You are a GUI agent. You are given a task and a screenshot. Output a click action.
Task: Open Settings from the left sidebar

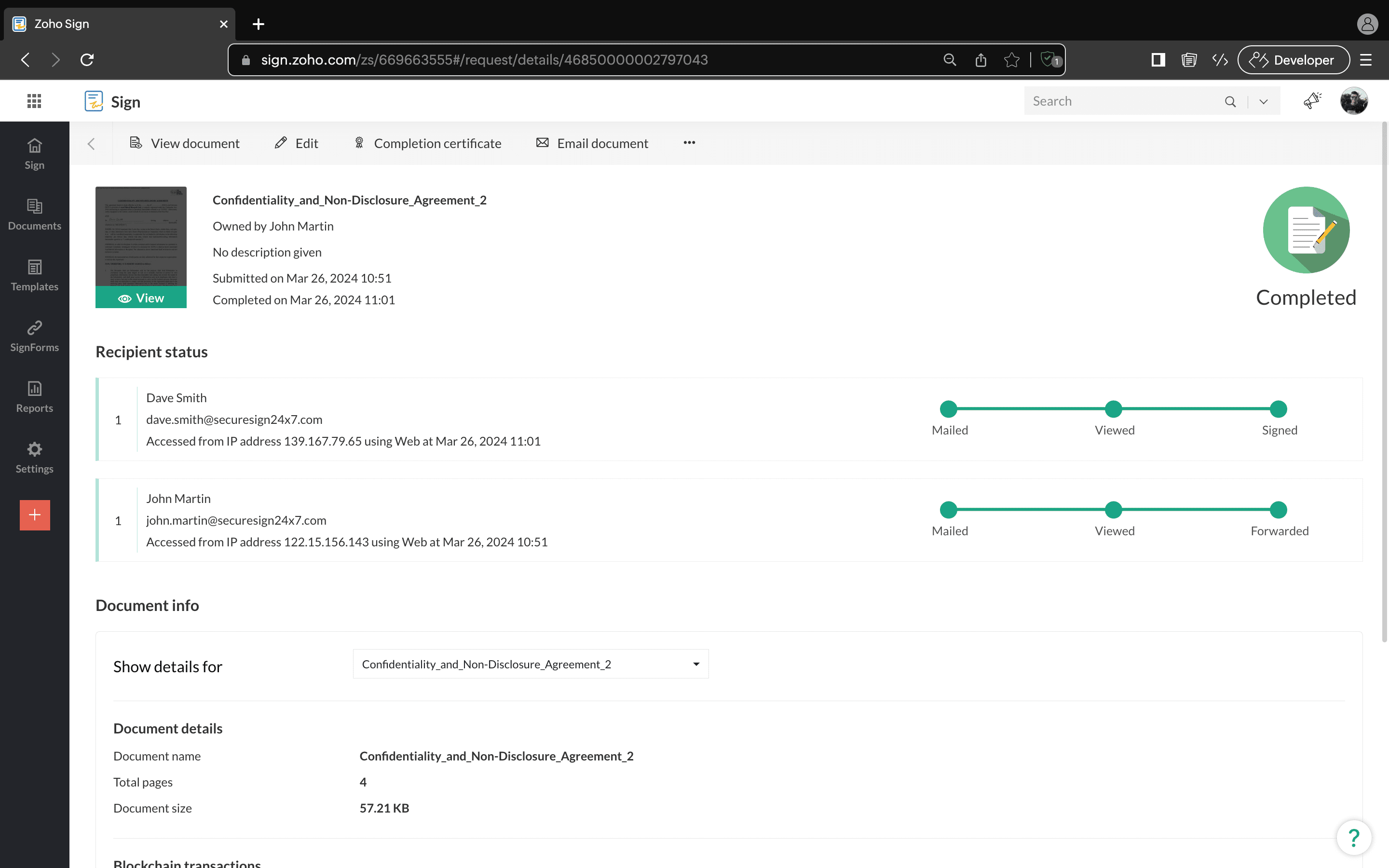[34, 458]
